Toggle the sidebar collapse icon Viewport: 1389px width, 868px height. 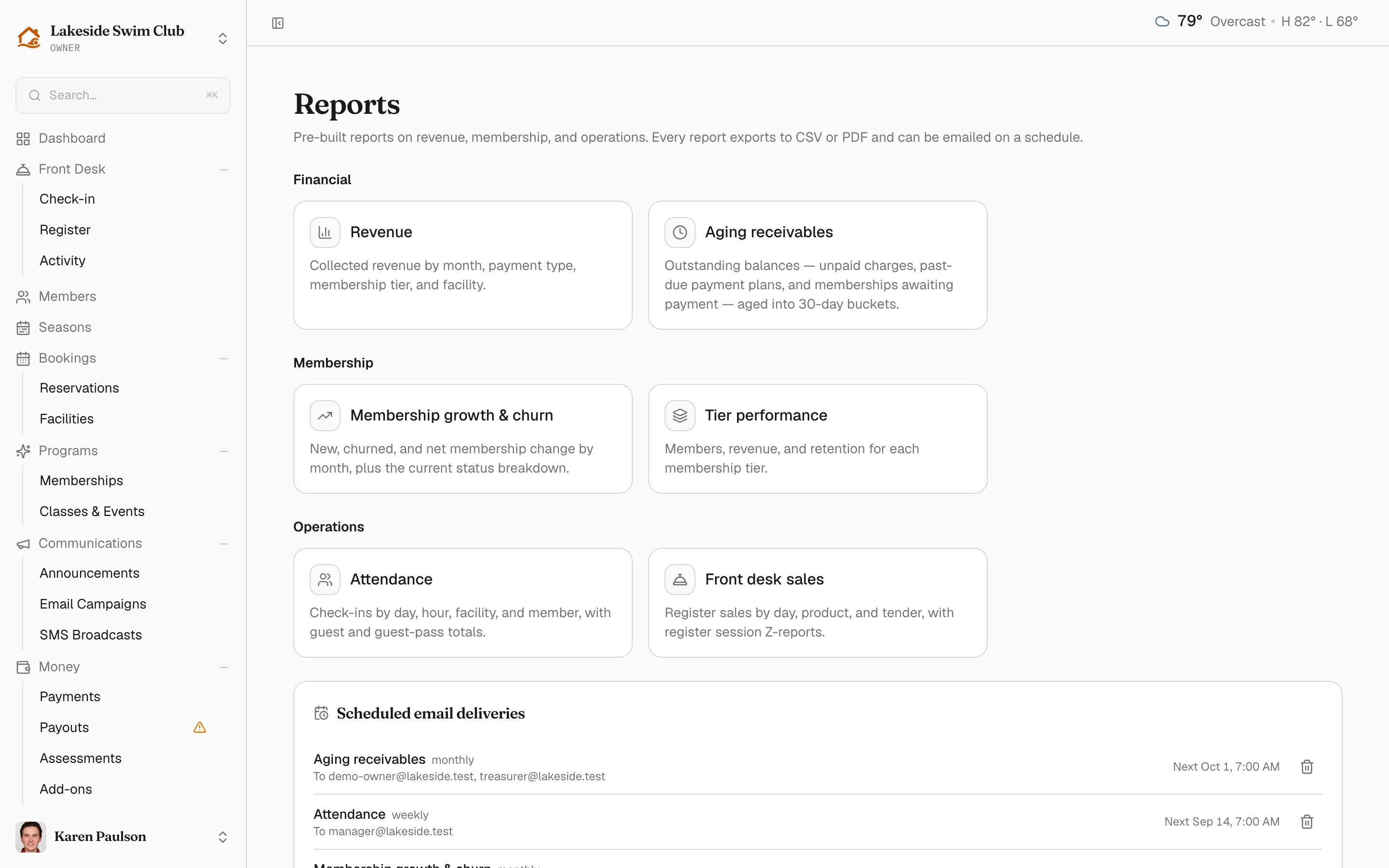tap(278, 23)
